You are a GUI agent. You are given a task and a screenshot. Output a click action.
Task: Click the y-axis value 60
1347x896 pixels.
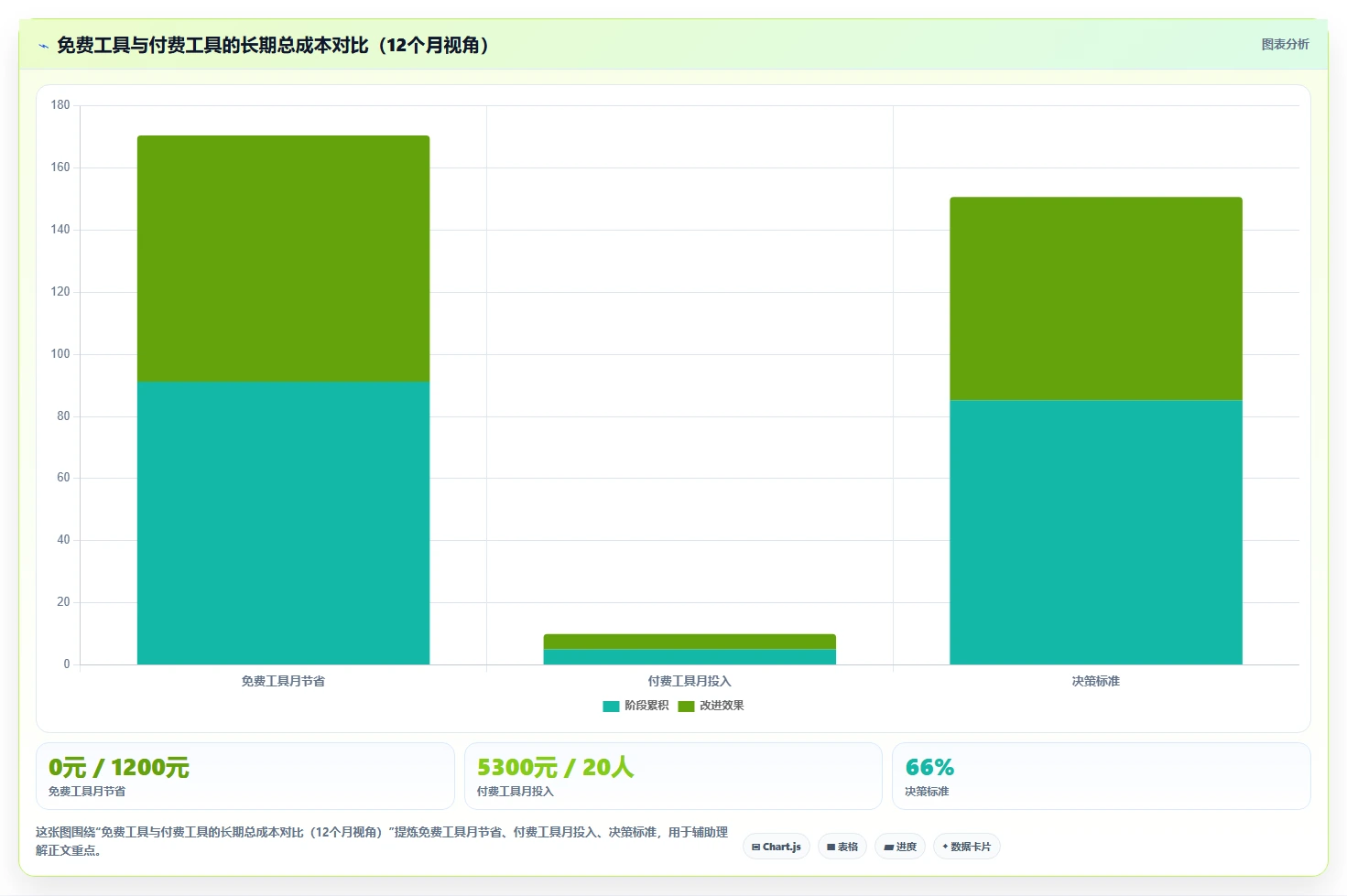[x=63, y=478]
